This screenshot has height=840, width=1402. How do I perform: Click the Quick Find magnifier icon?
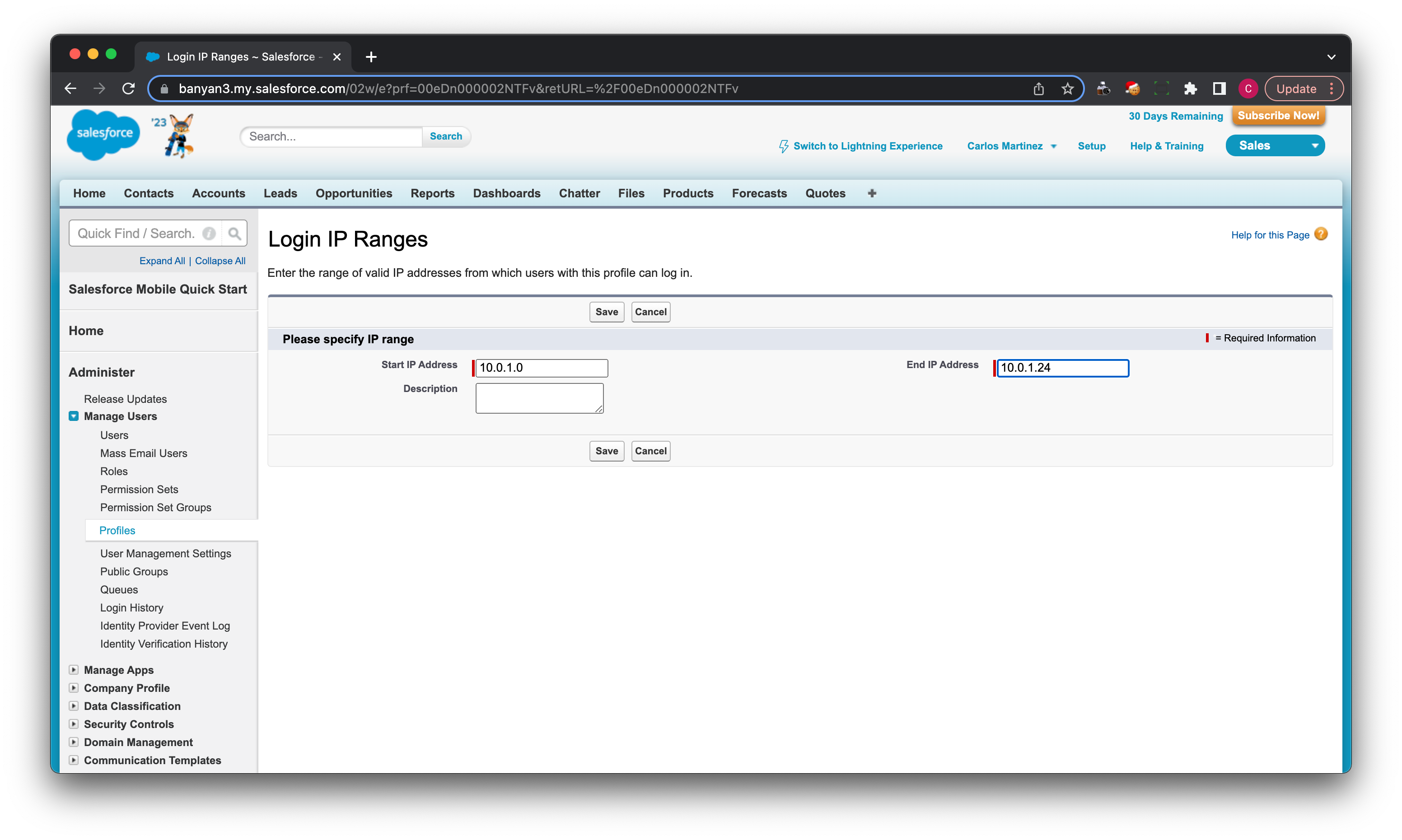pos(234,233)
